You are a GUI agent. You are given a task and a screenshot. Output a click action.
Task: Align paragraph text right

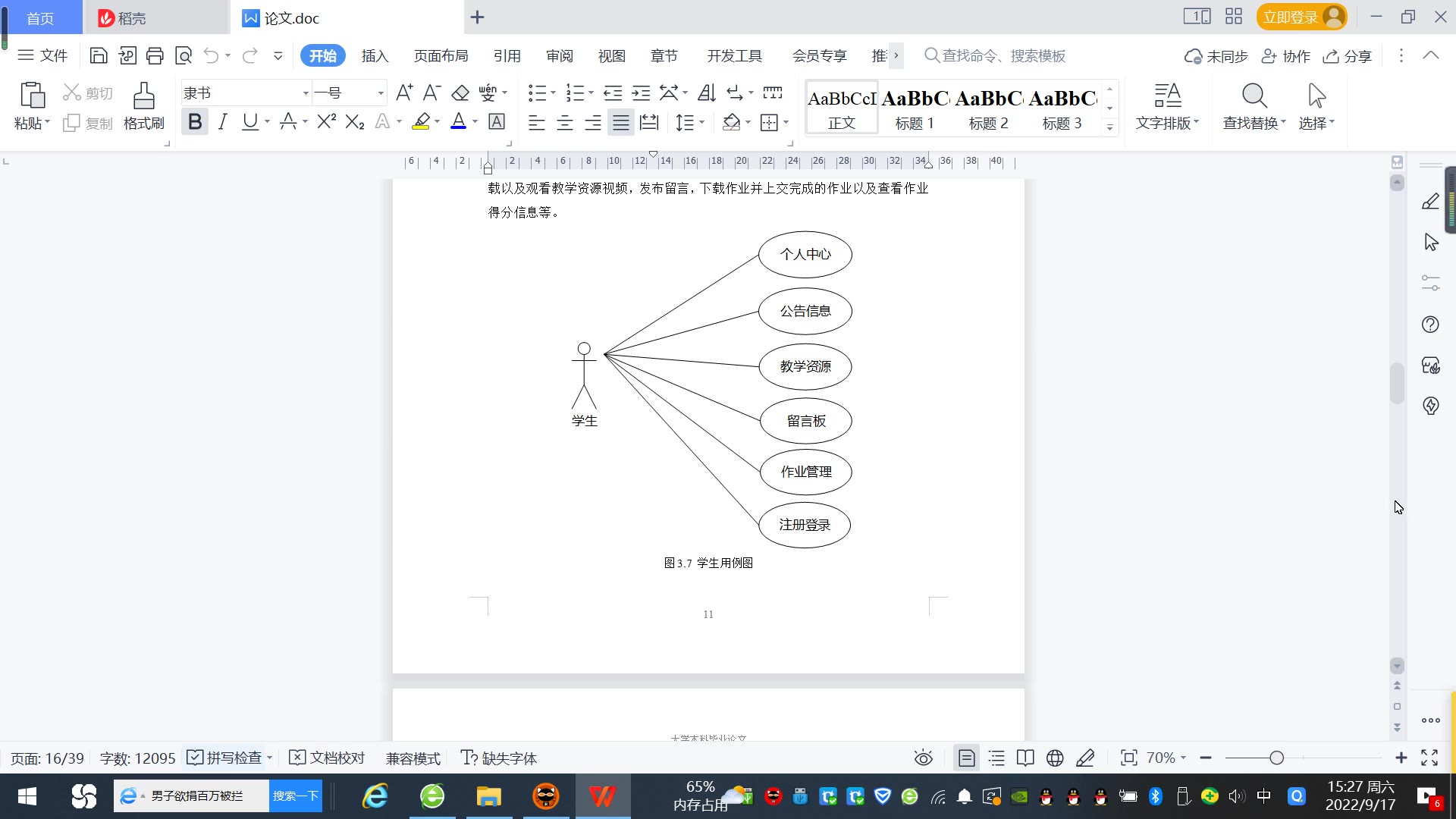[593, 122]
